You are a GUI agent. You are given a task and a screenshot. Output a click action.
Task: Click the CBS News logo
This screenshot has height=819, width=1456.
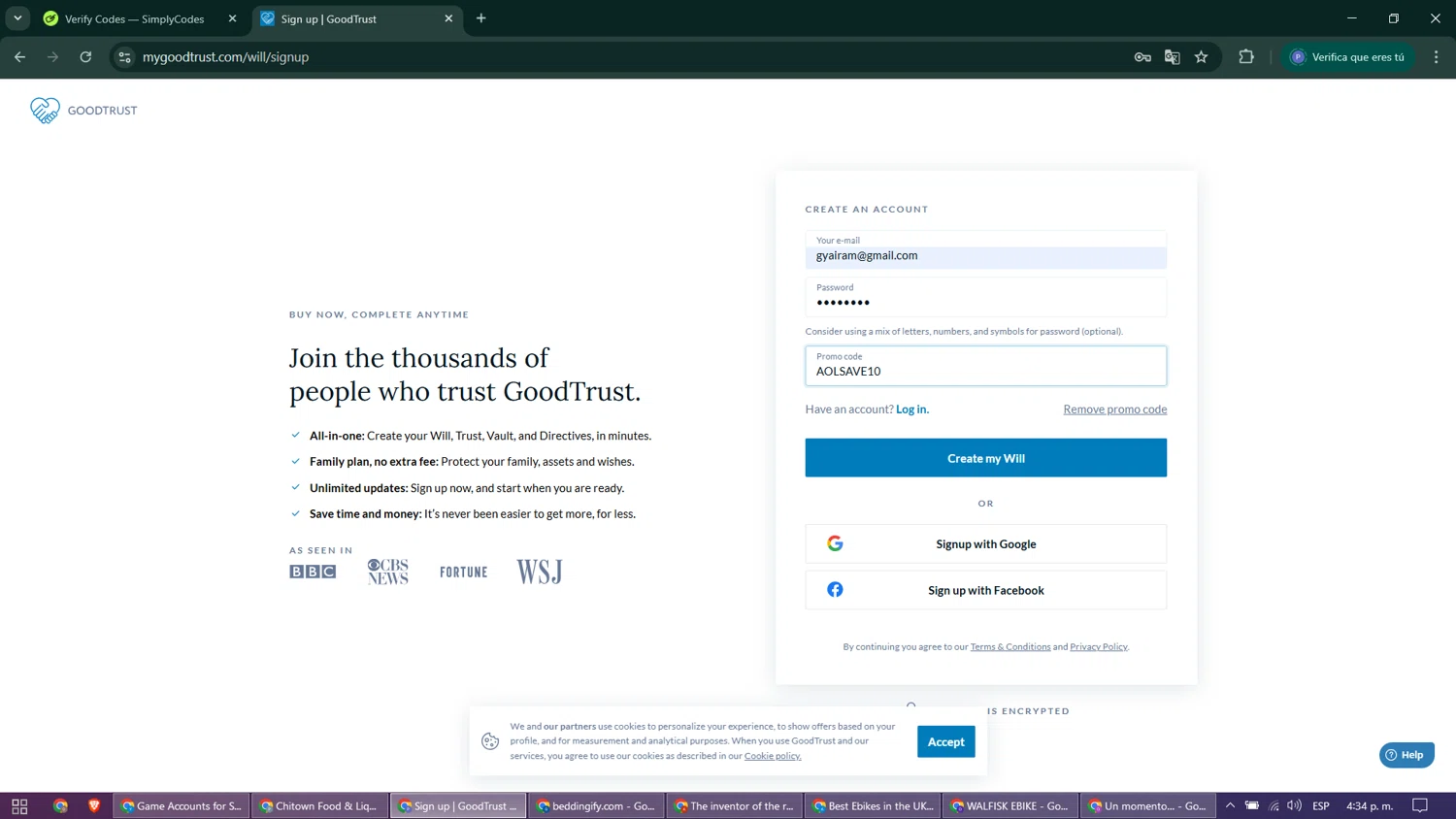click(x=387, y=572)
